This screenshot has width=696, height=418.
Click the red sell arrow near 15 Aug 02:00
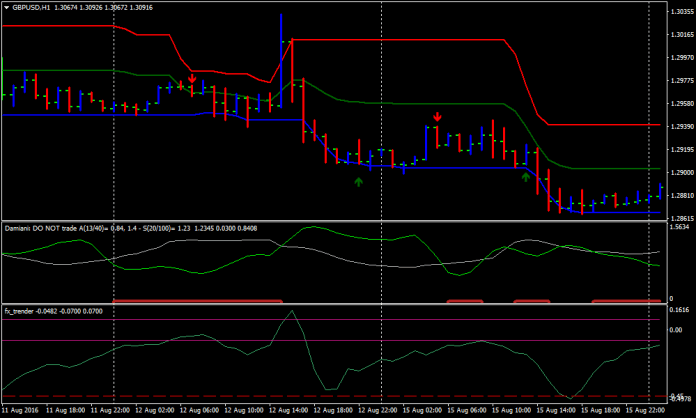pos(437,117)
